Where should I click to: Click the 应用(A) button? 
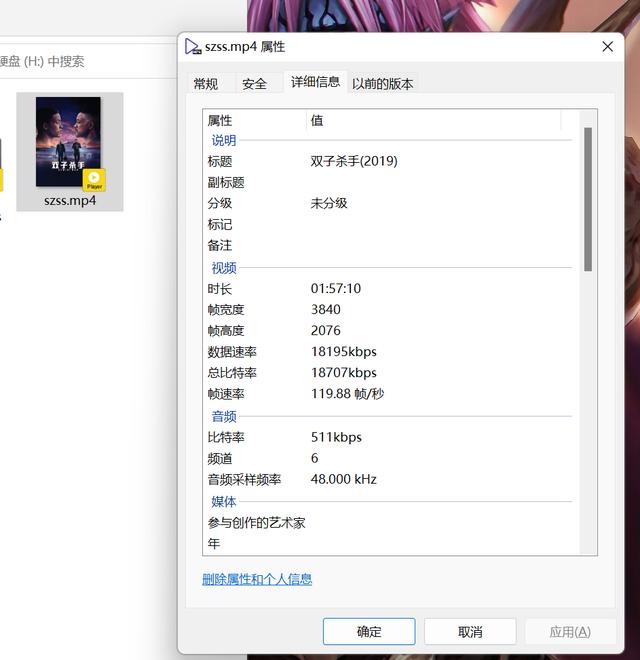pos(570,631)
